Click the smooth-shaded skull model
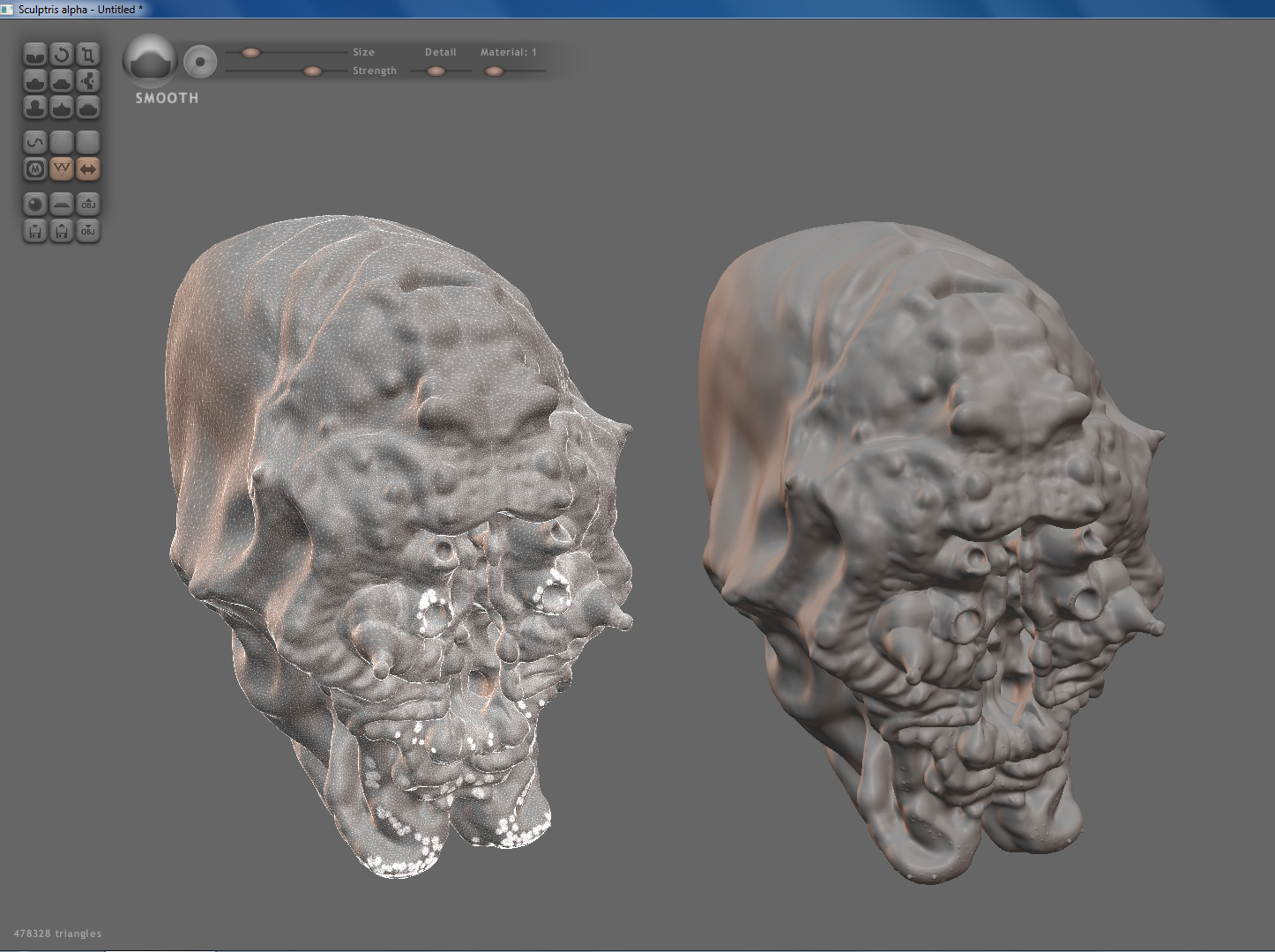The image size is (1275, 952). (x=932, y=551)
